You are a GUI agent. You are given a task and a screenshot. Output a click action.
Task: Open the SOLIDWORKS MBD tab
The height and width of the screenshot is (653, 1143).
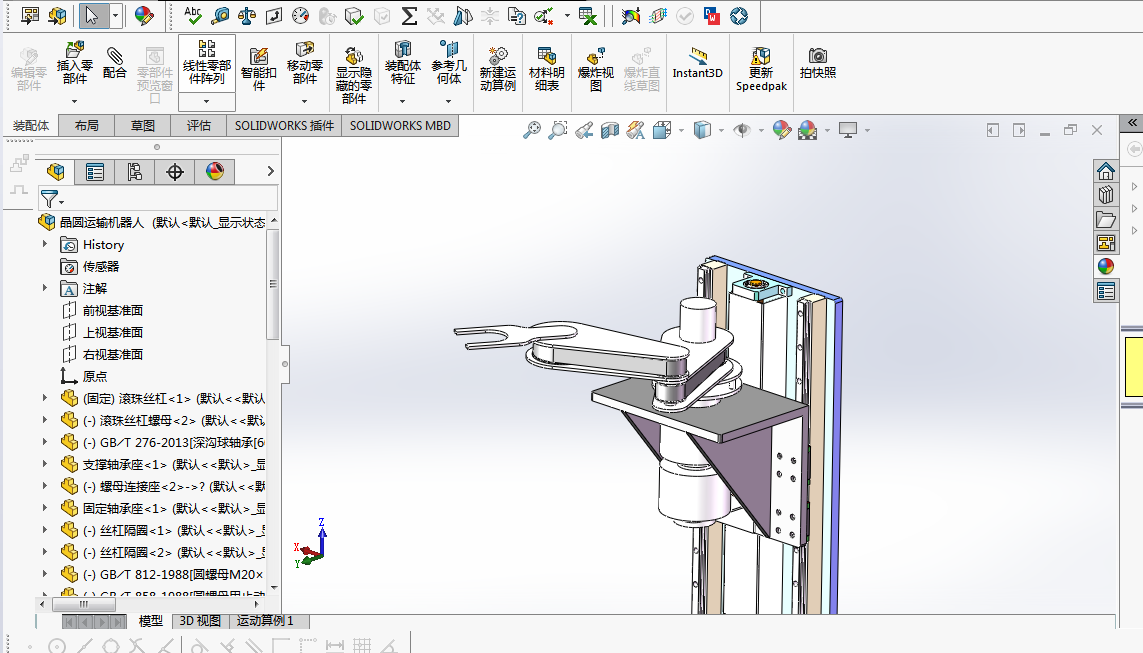click(x=400, y=125)
